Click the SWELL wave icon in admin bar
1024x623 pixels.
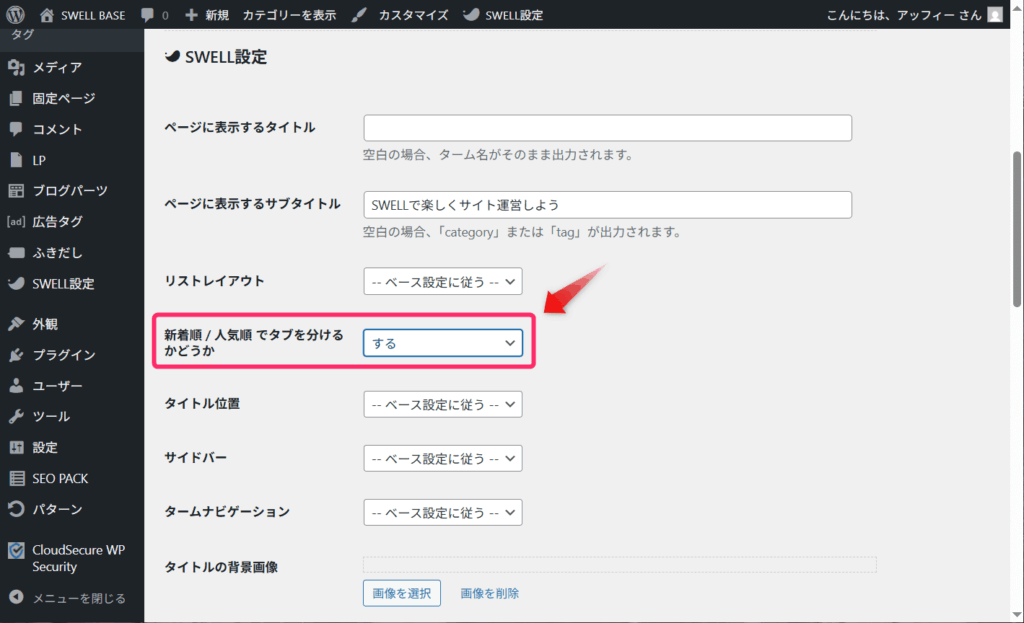pyautogui.click(x=471, y=14)
